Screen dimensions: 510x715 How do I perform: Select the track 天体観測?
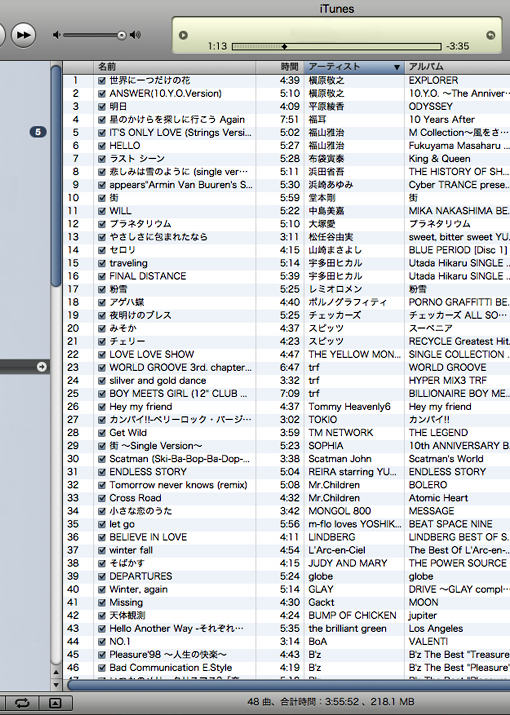tap(127, 616)
